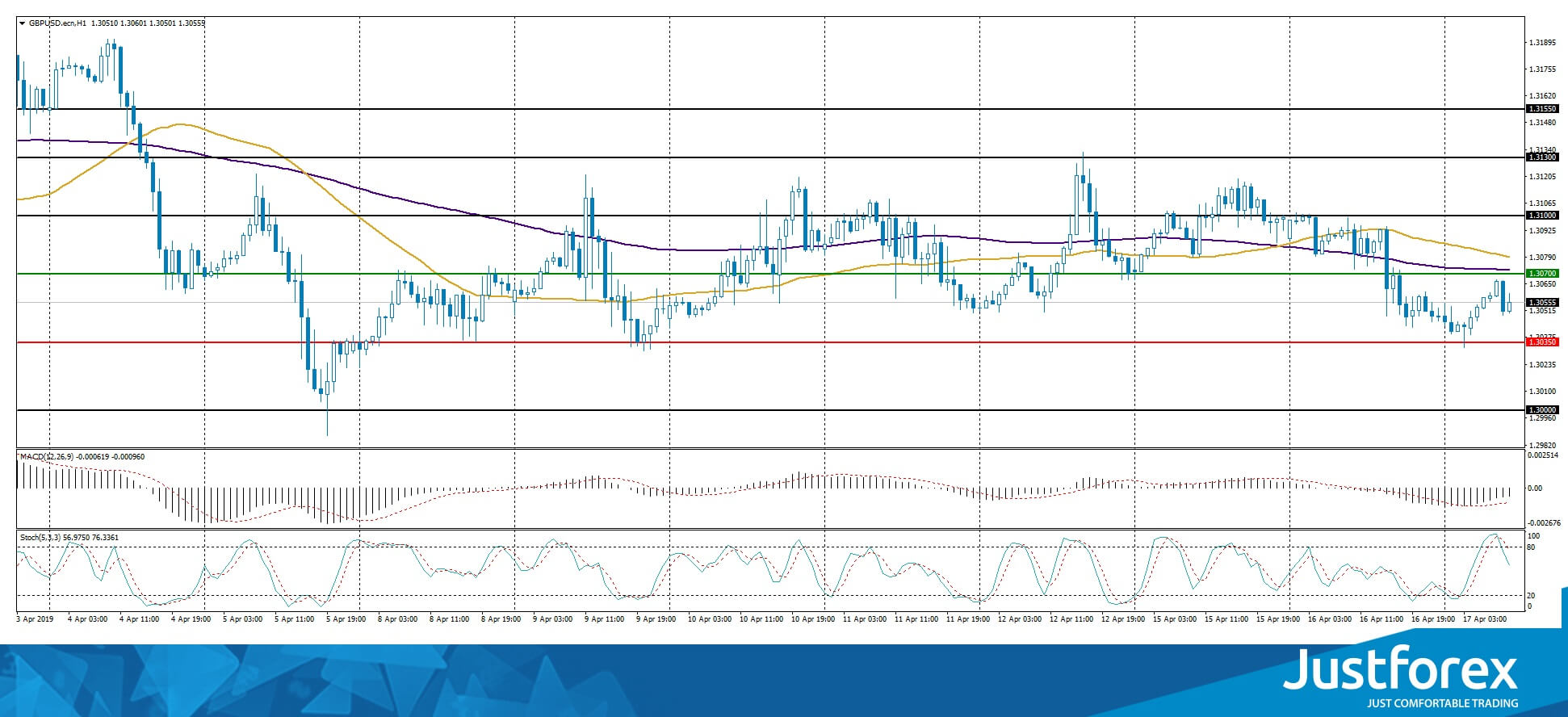
Task: Click the 10 Apr 19:00 time label
Action: click(812, 619)
